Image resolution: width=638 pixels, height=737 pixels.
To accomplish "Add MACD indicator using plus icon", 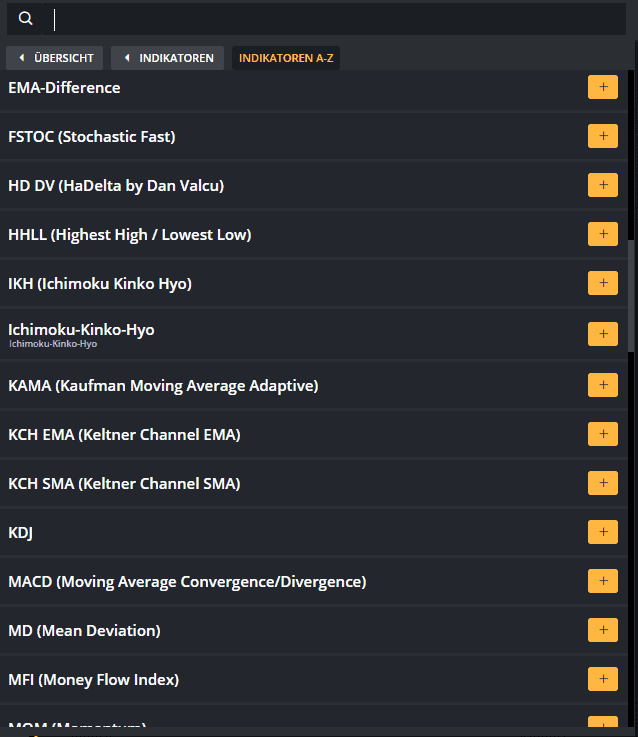I will [603, 580].
